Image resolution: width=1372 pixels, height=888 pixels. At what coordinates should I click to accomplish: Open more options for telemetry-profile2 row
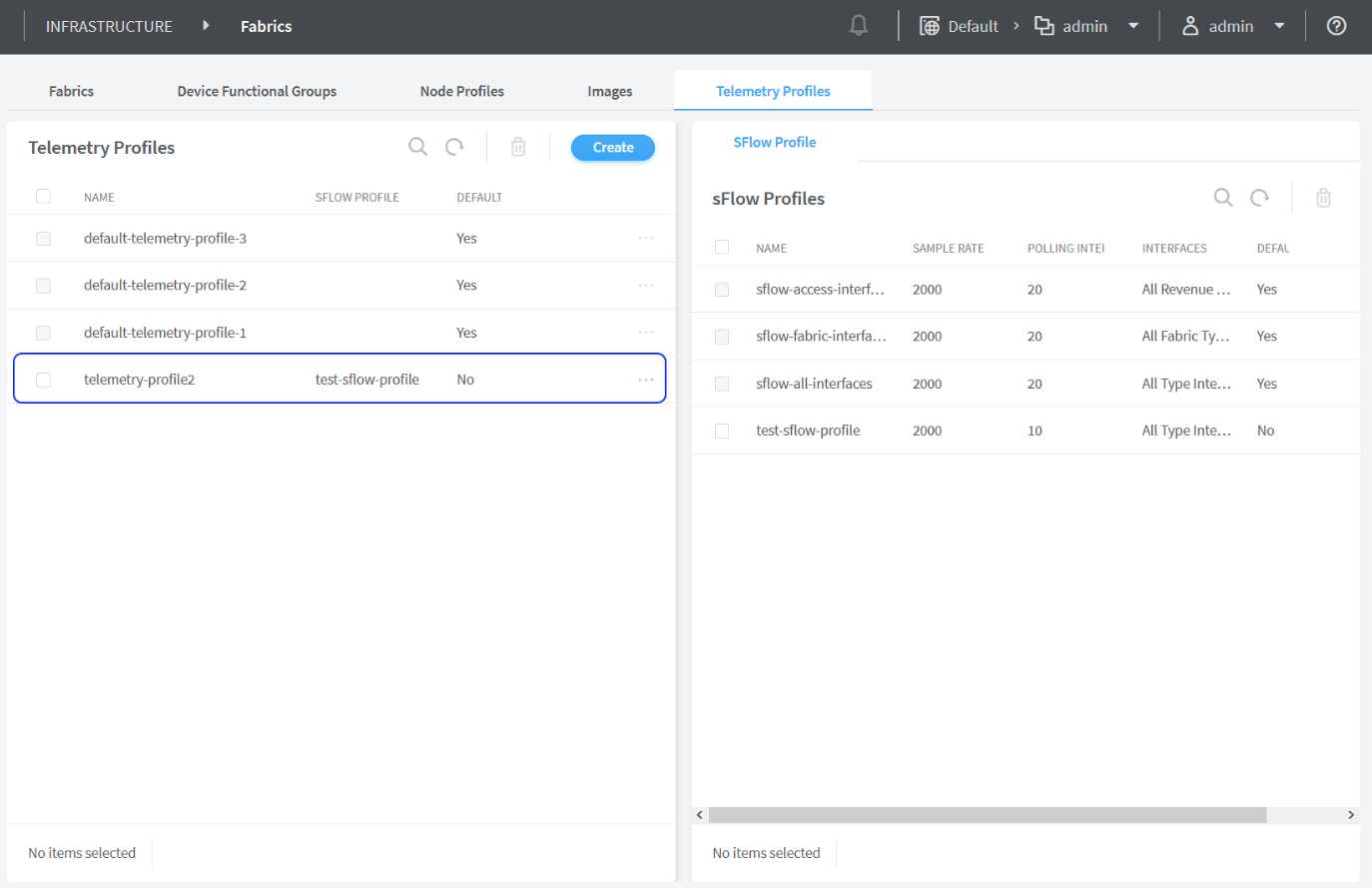646,380
